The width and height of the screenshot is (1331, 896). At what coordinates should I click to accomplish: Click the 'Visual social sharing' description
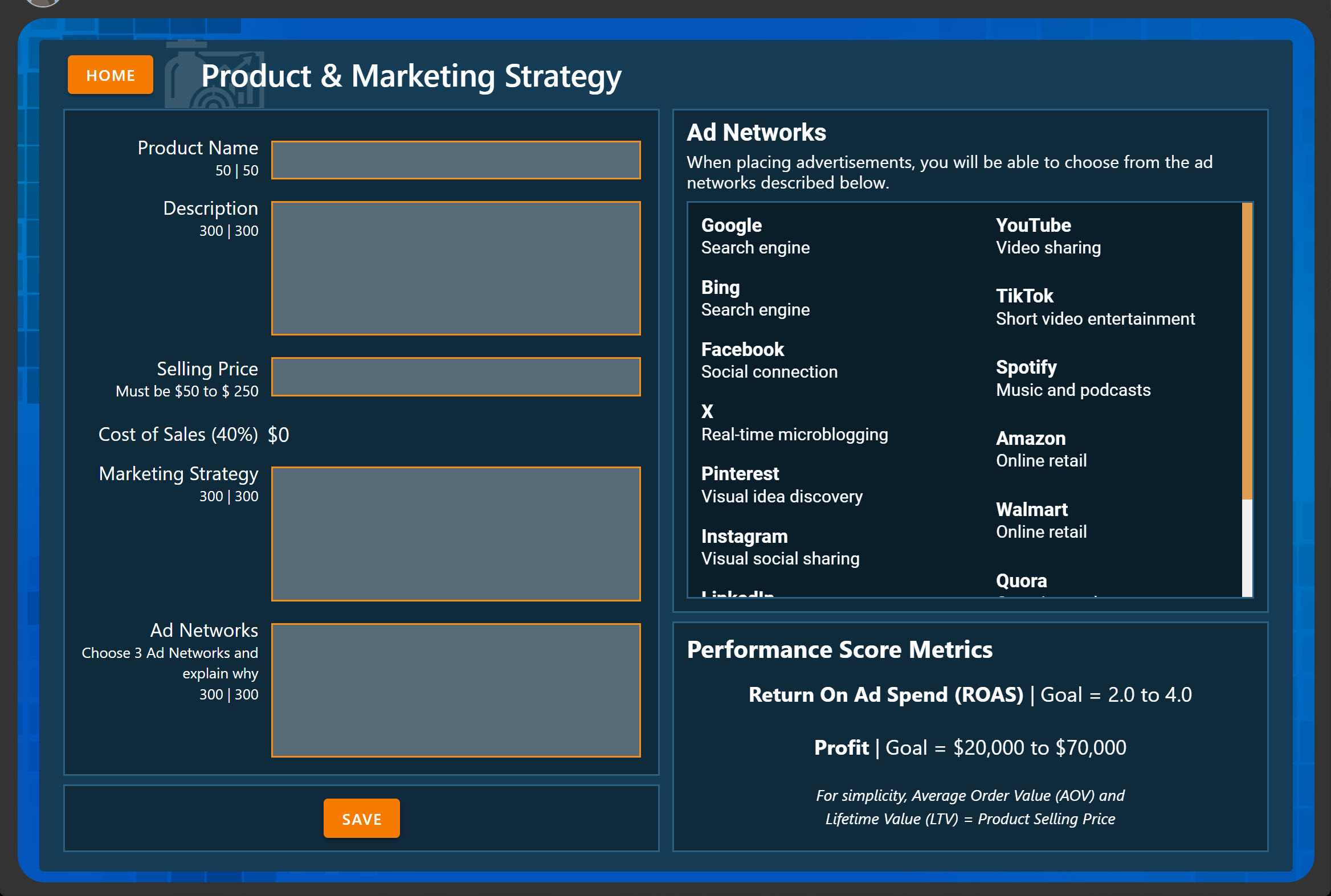click(x=780, y=558)
